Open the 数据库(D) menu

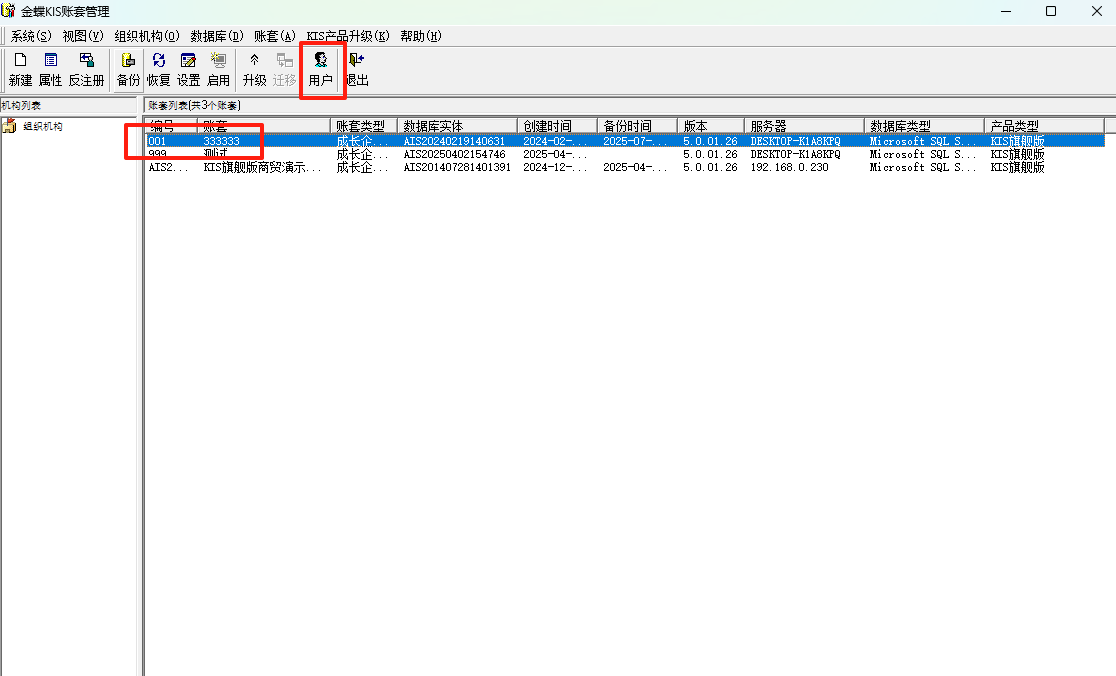pyautogui.click(x=216, y=36)
